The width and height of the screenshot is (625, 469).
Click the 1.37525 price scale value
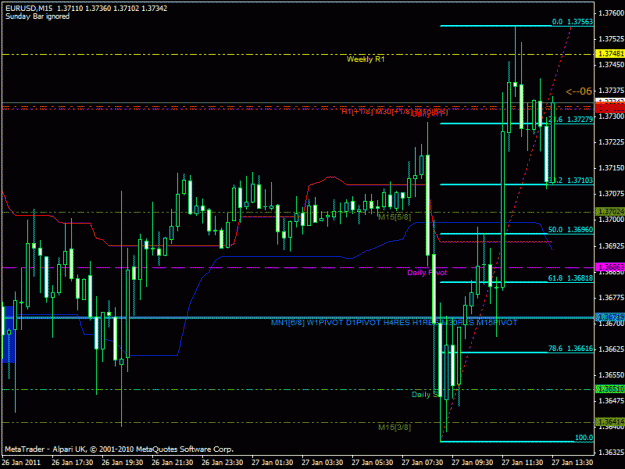[x=611, y=39]
